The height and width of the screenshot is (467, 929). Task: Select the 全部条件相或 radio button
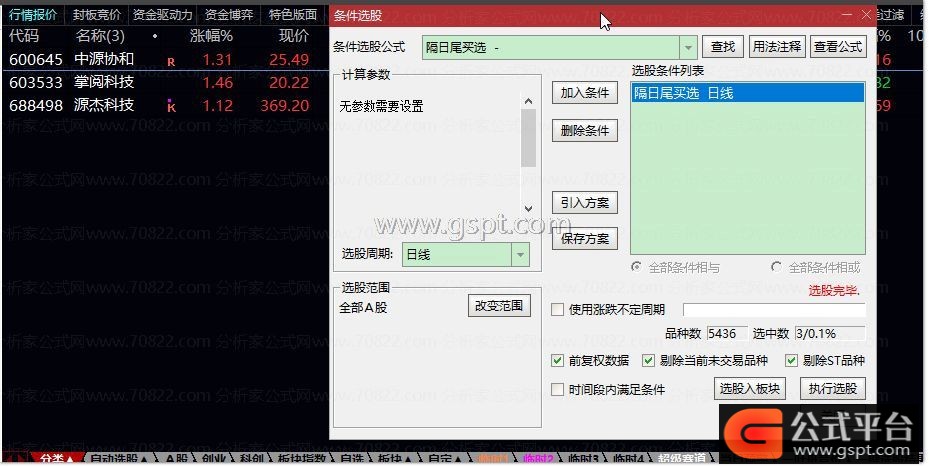777,268
